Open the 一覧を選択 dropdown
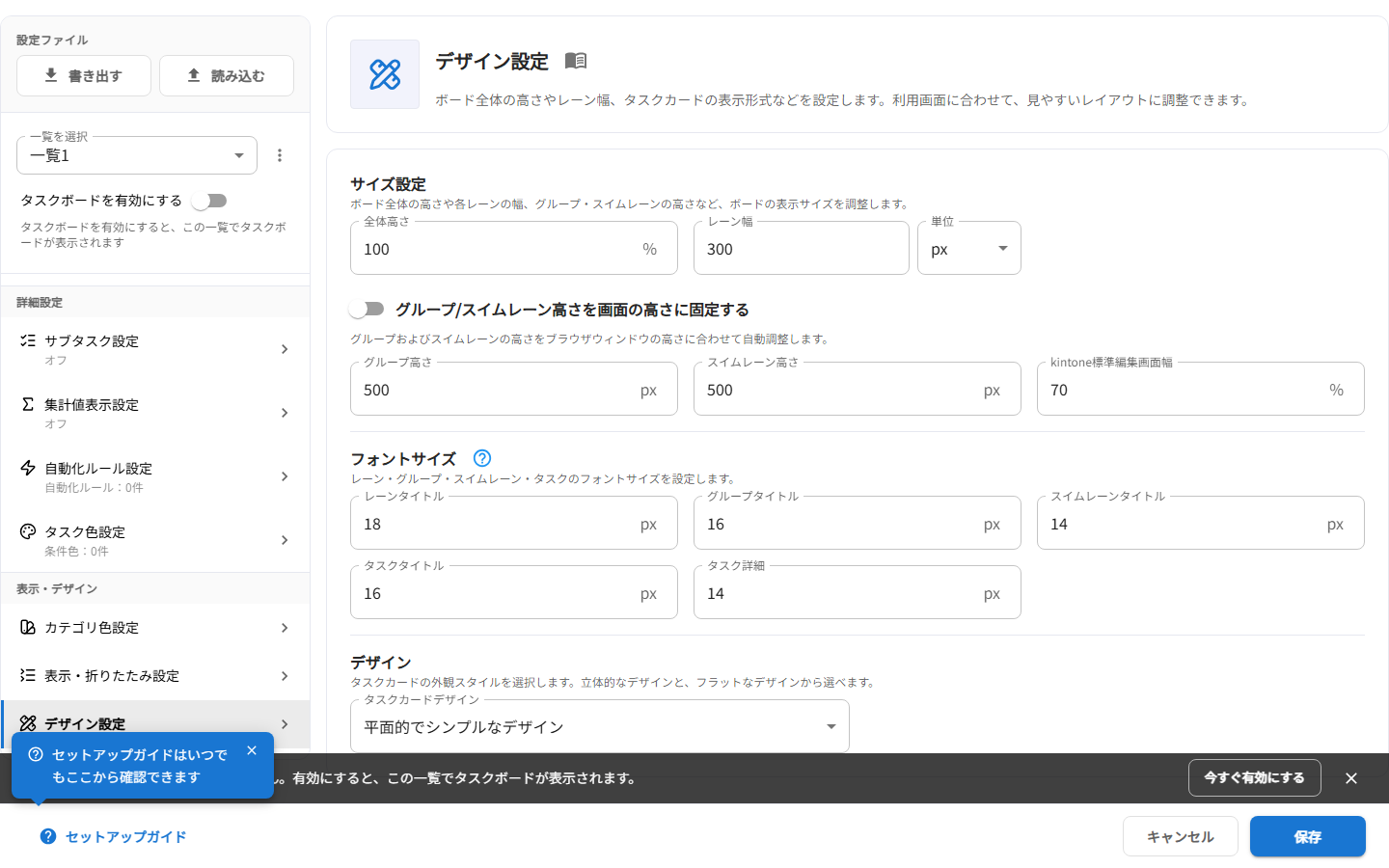Screen dimensions: 1389x868 [137, 155]
